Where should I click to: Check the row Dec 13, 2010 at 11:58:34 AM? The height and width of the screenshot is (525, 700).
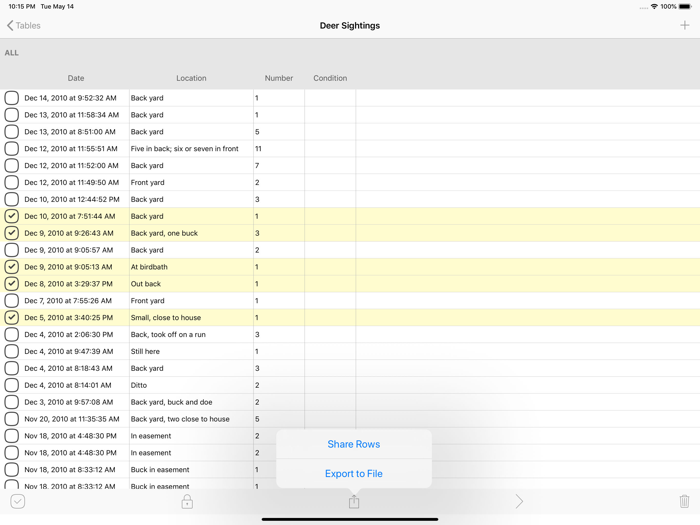pyautogui.click(x=12, y=115)
